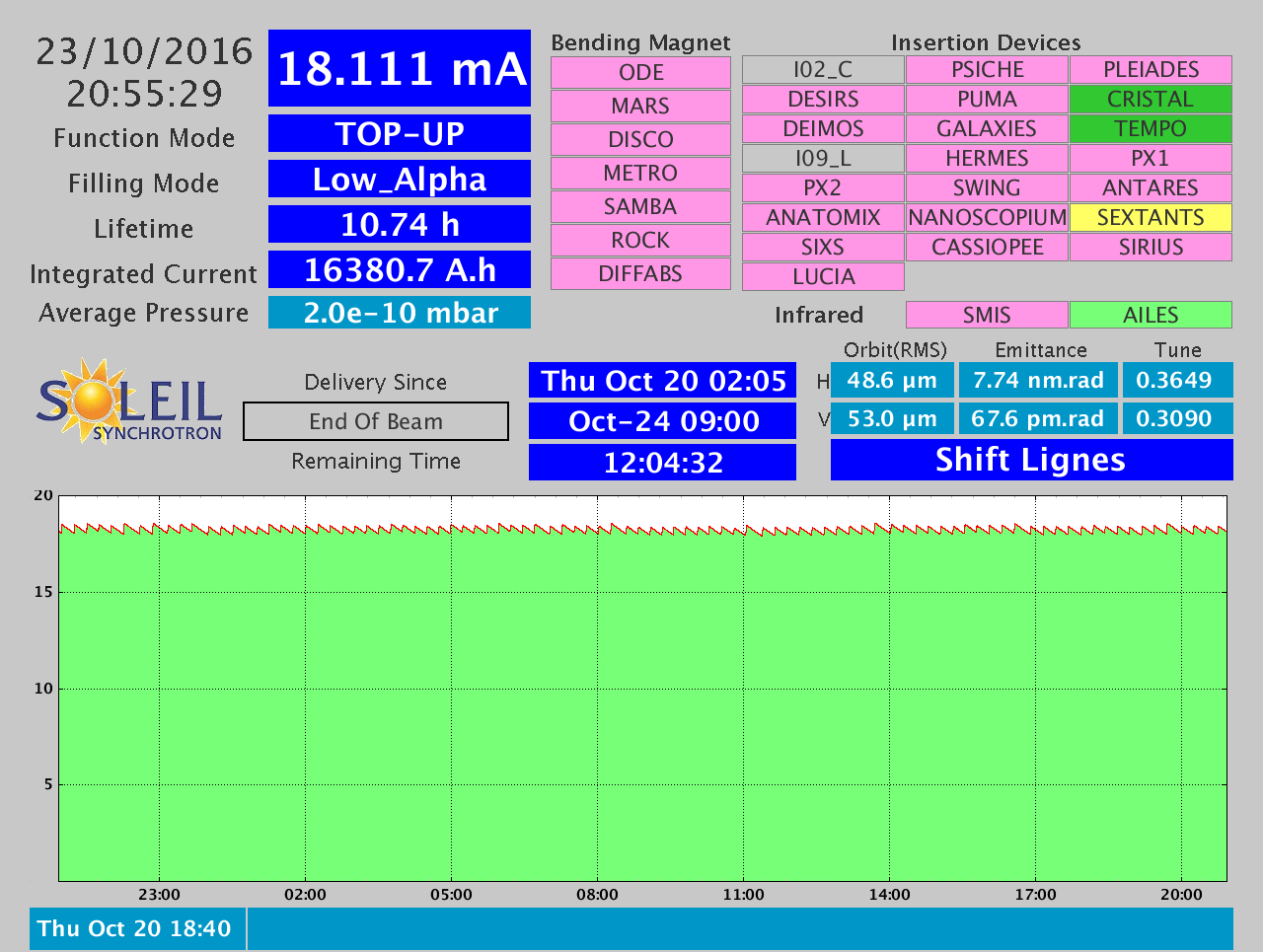Select the PX1 beamline box
The width and height of the screenshot is (1263, 952).
[x=1151, y=159]
